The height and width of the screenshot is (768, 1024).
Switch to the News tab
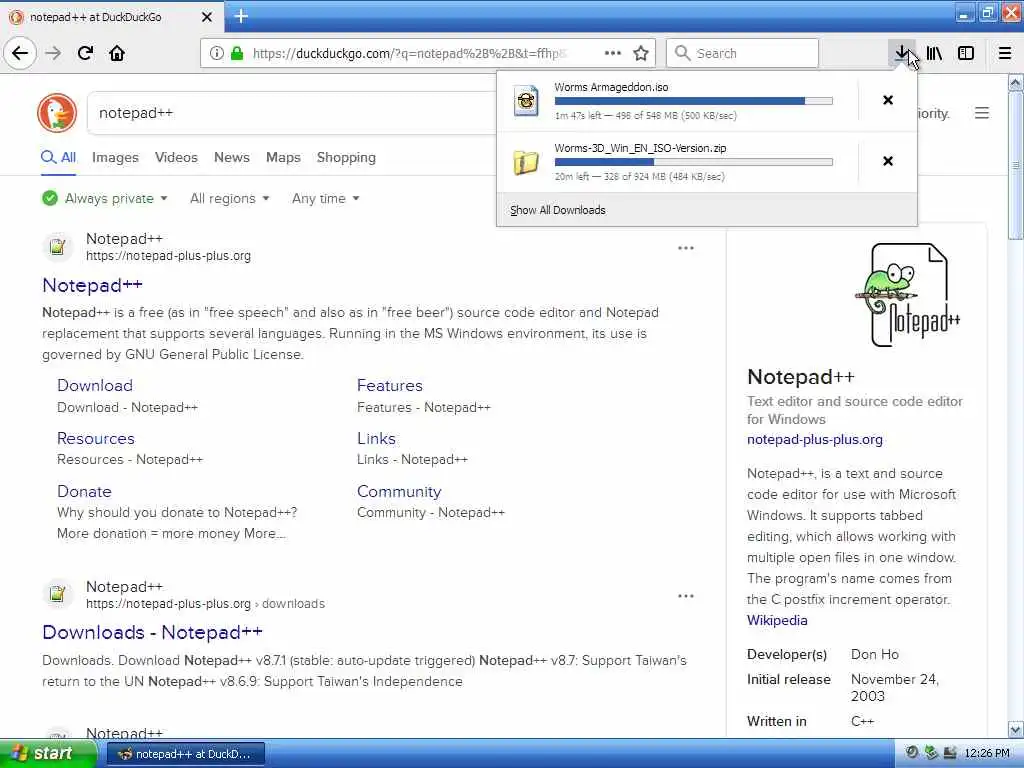tap(232, 157)
